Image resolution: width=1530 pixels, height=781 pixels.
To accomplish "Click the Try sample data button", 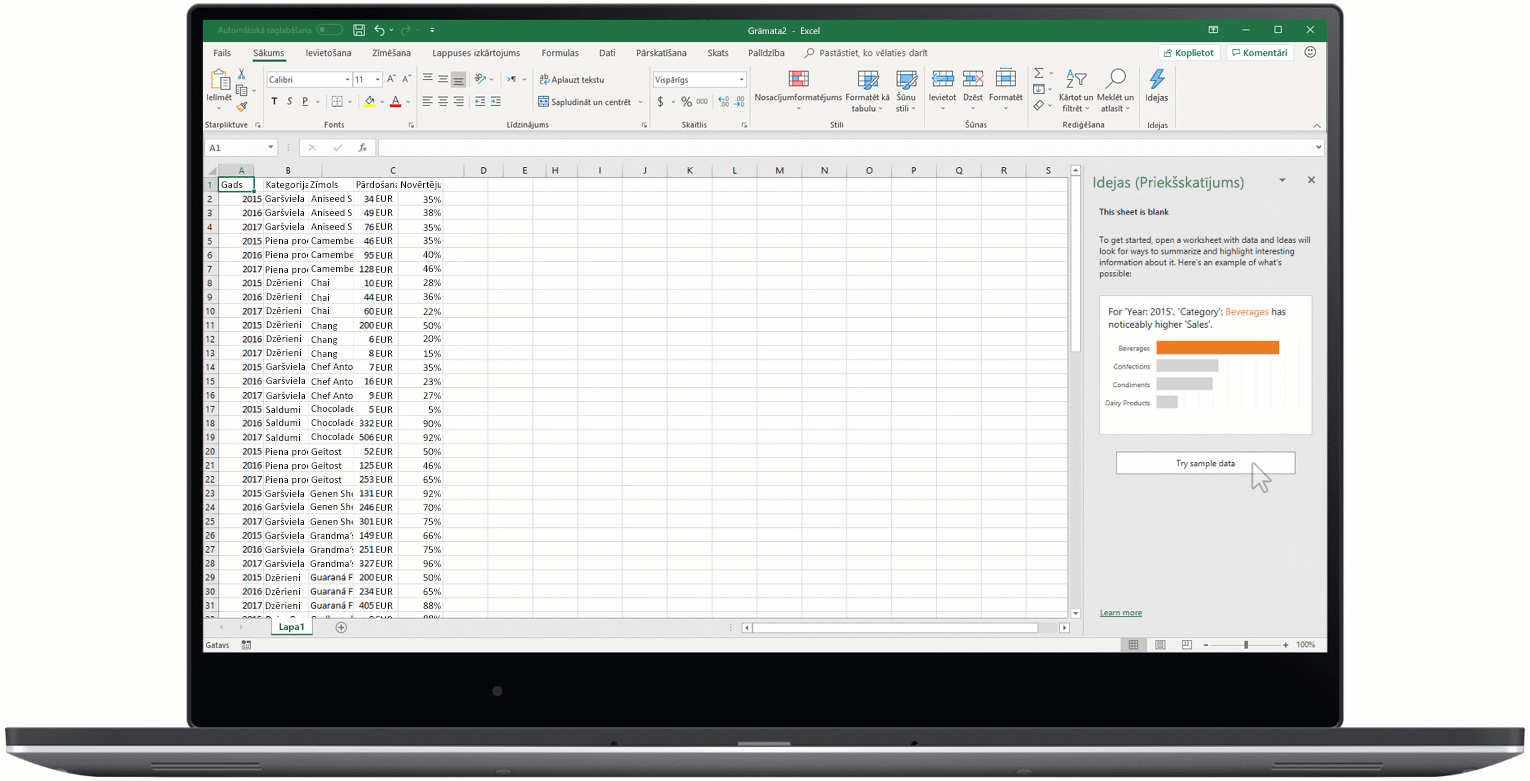I will pyautogui.click(x=1205, y=463).
